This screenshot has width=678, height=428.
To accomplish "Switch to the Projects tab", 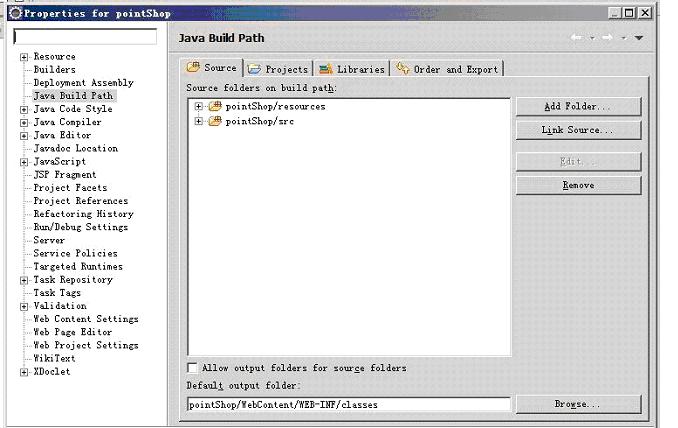I will click(278, 69).
